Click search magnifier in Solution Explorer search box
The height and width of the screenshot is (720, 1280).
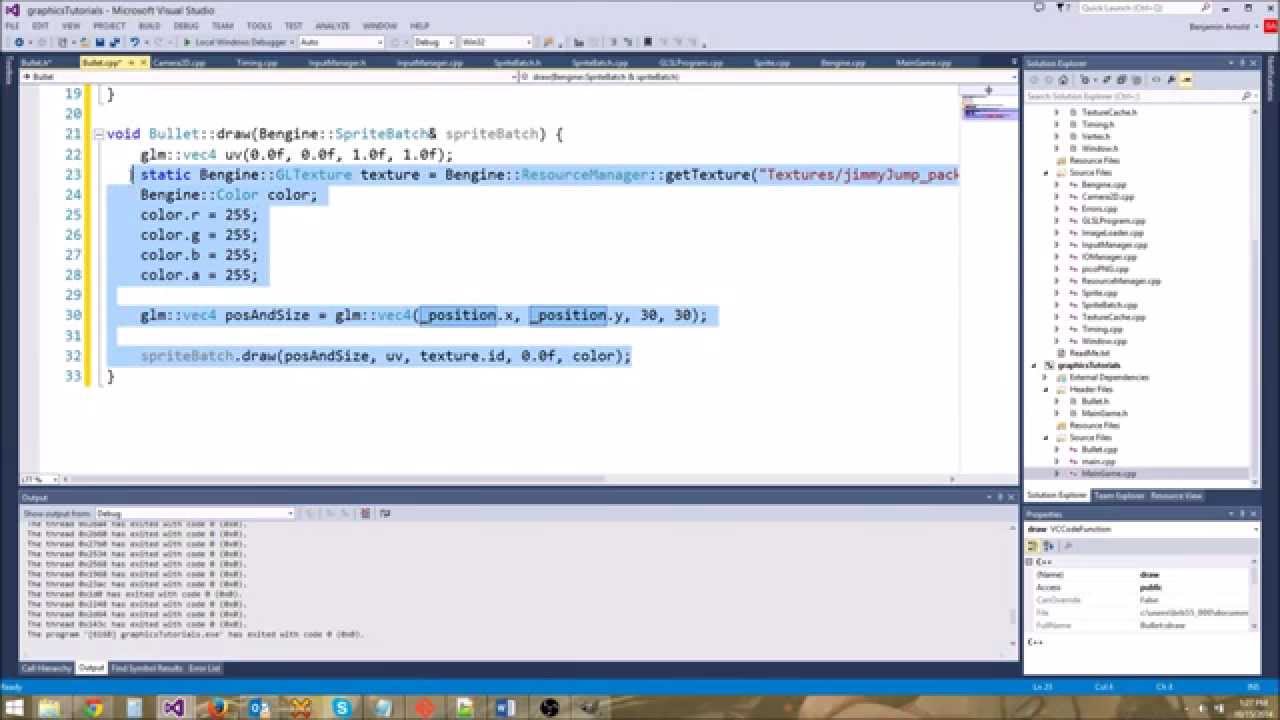[1245, 96]
